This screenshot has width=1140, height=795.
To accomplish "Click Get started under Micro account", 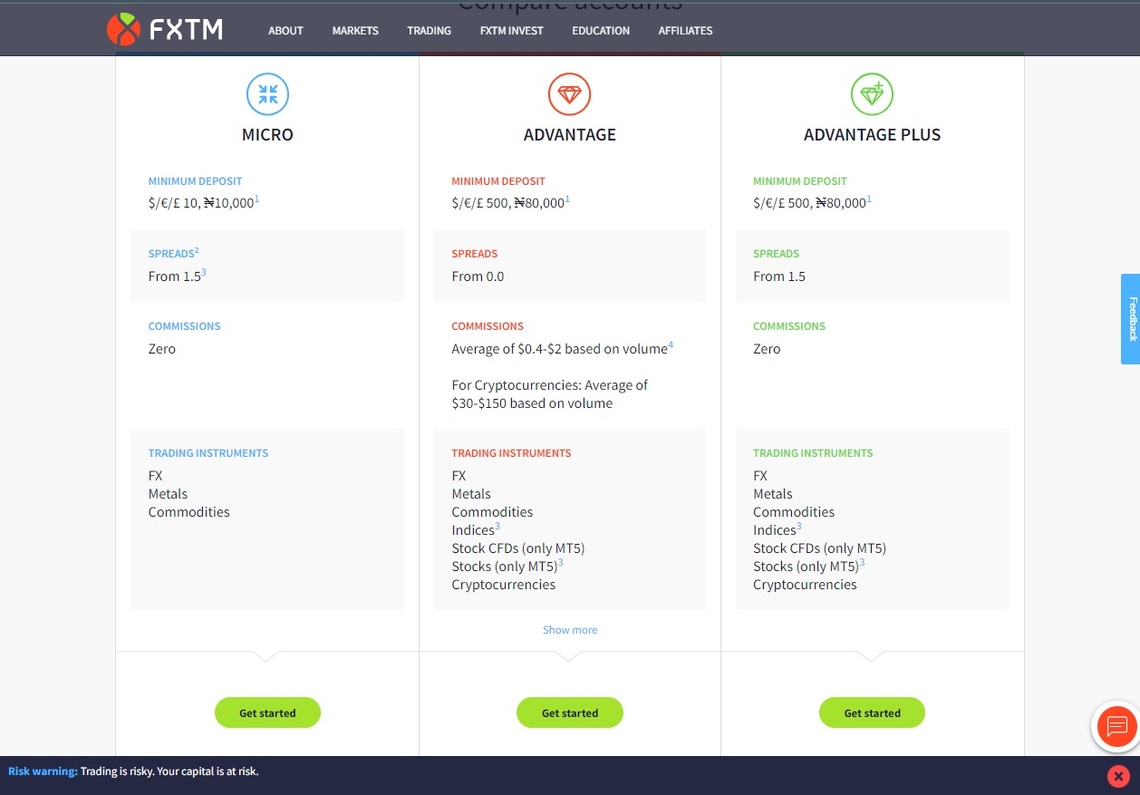I will pos(268,713).
